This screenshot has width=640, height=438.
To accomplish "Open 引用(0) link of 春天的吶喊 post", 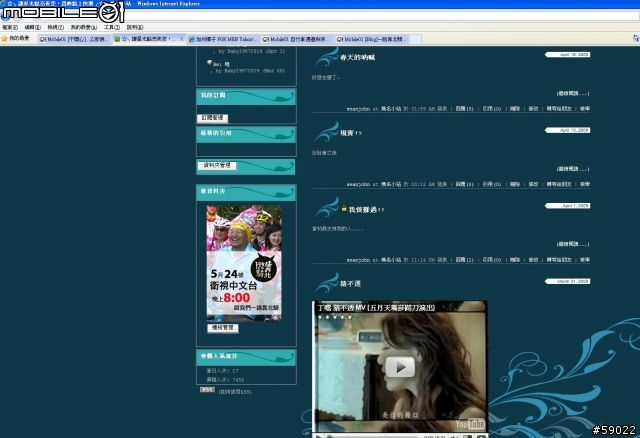I will pos(491,109).
